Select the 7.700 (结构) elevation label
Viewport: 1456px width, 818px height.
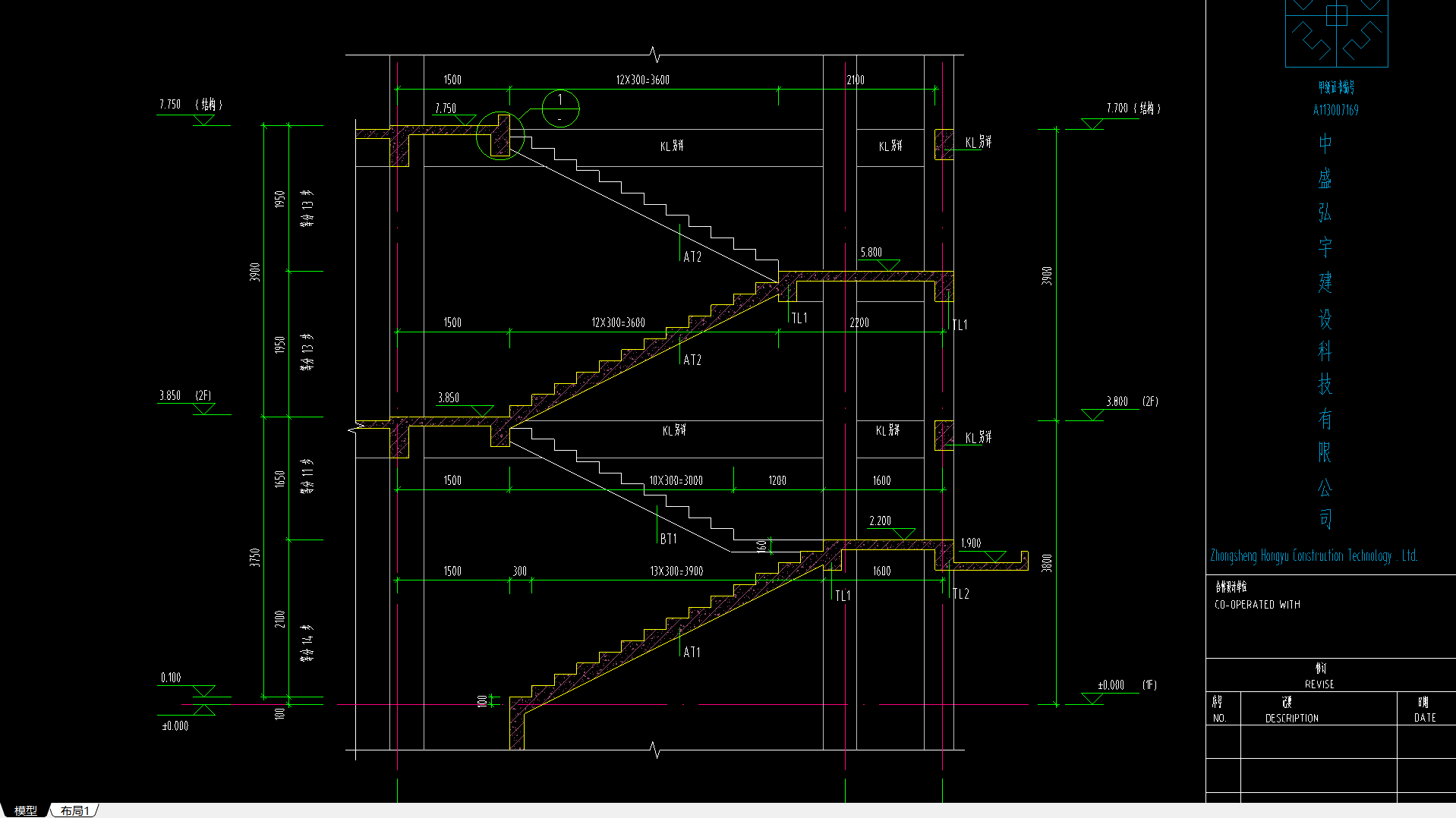point(1133,109)
